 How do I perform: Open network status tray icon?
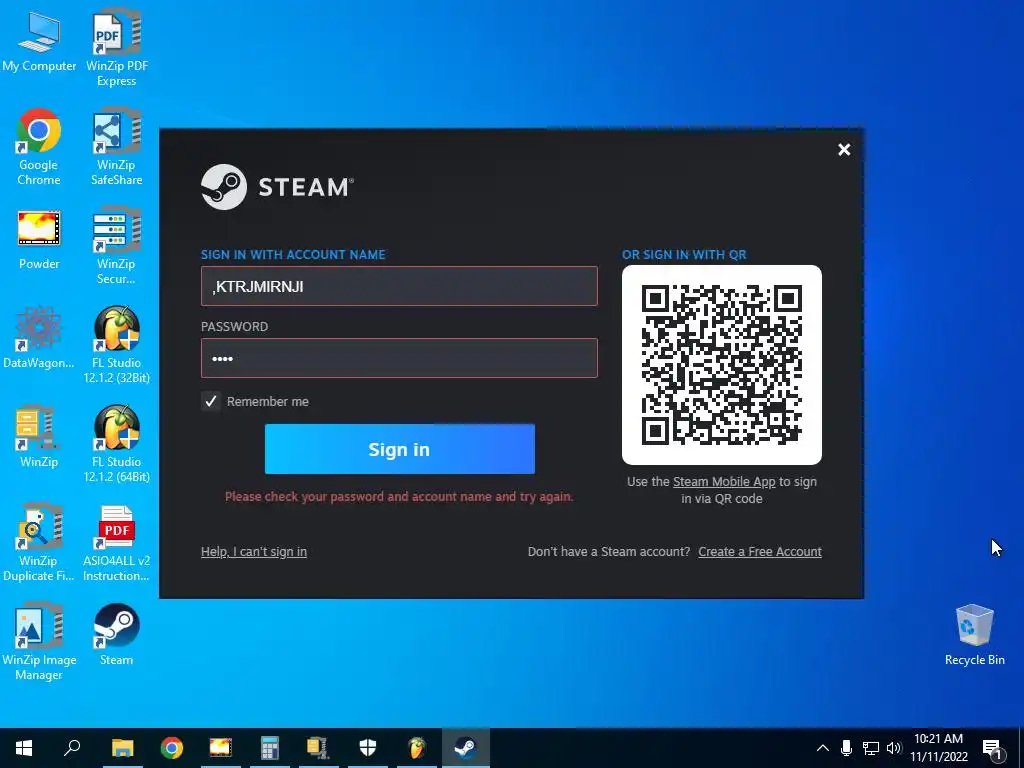coord(871,748)
